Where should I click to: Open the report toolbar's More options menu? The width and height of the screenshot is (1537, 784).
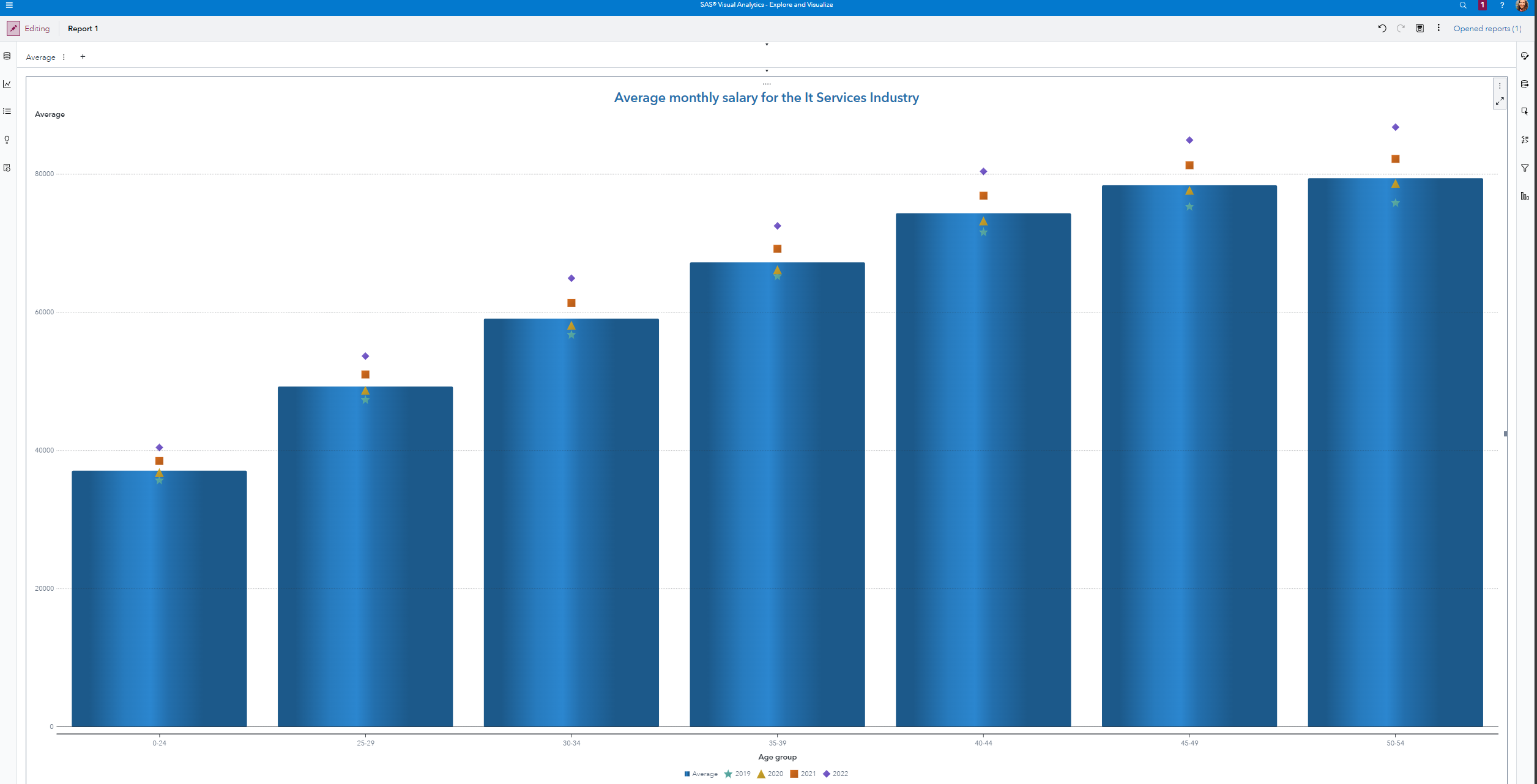click(1438, 28)
